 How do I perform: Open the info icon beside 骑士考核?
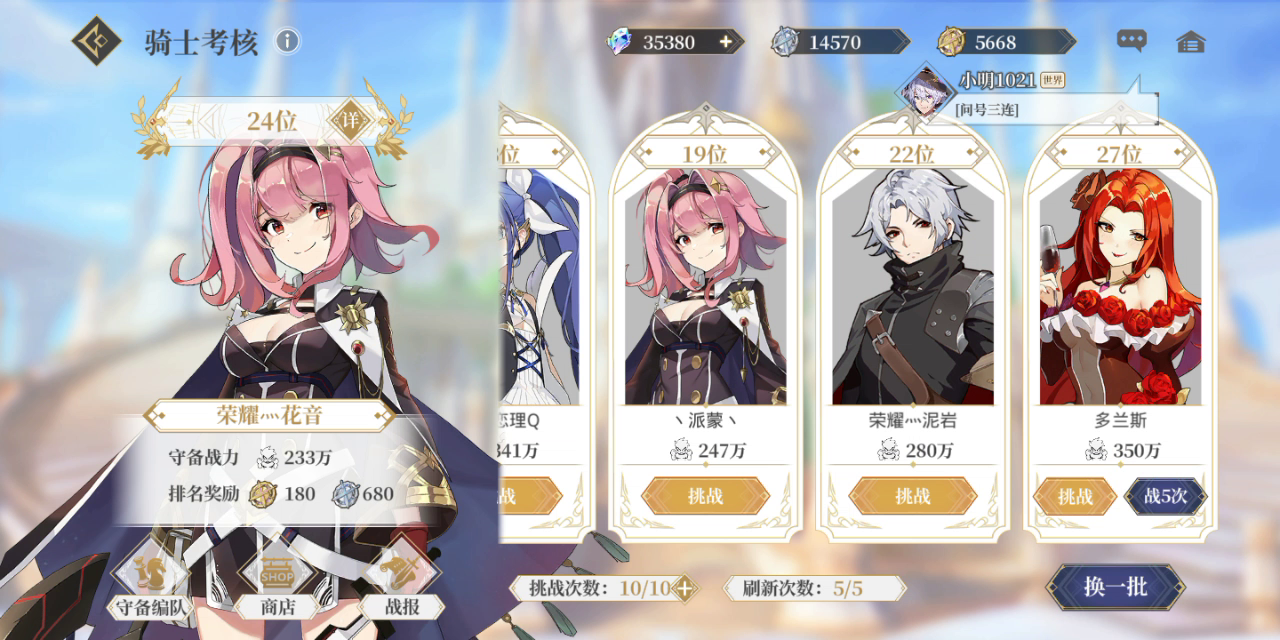287,41
